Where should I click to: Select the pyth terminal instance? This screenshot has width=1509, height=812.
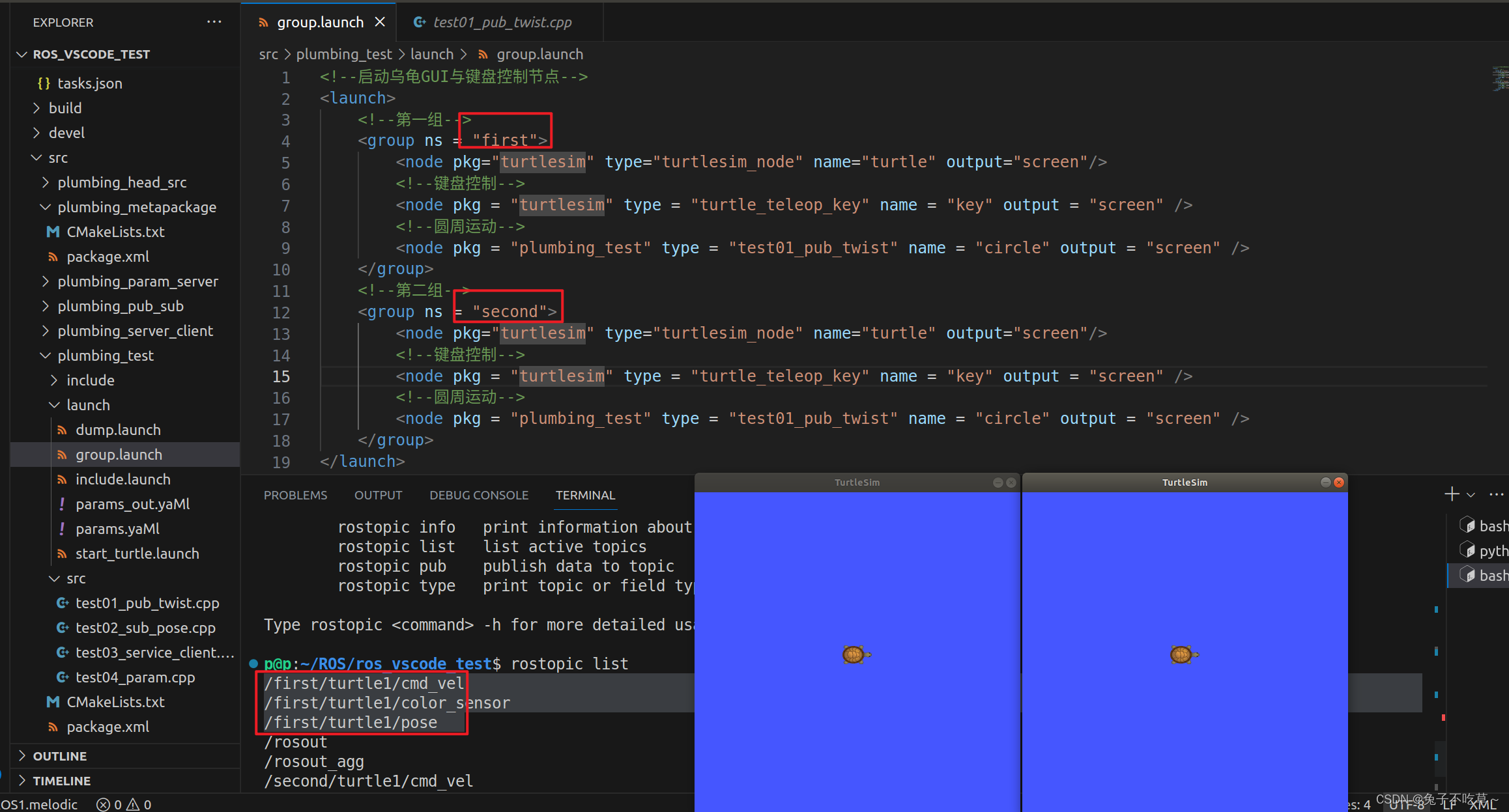1486,551
